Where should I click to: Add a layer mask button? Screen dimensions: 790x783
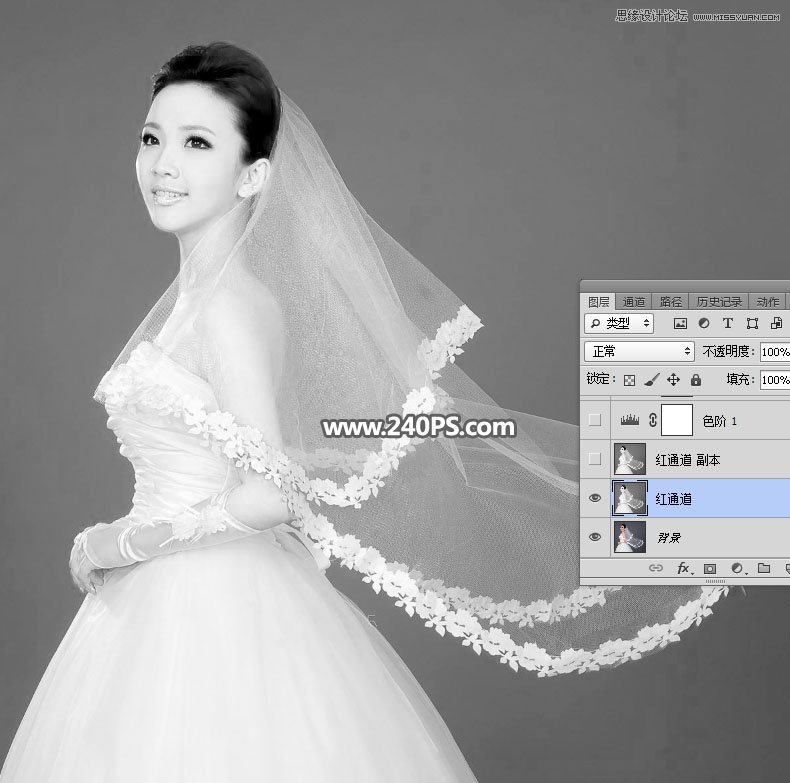coord(710,569)
